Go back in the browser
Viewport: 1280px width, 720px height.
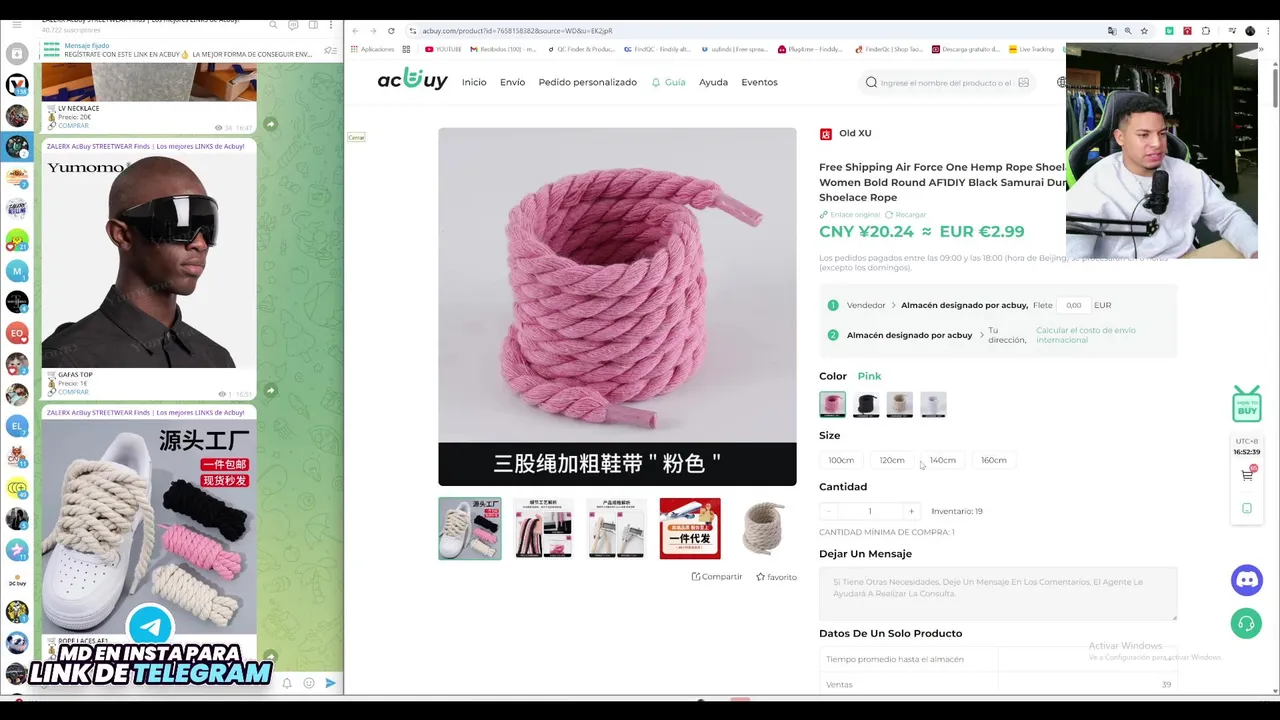click(x=355, y=31)
